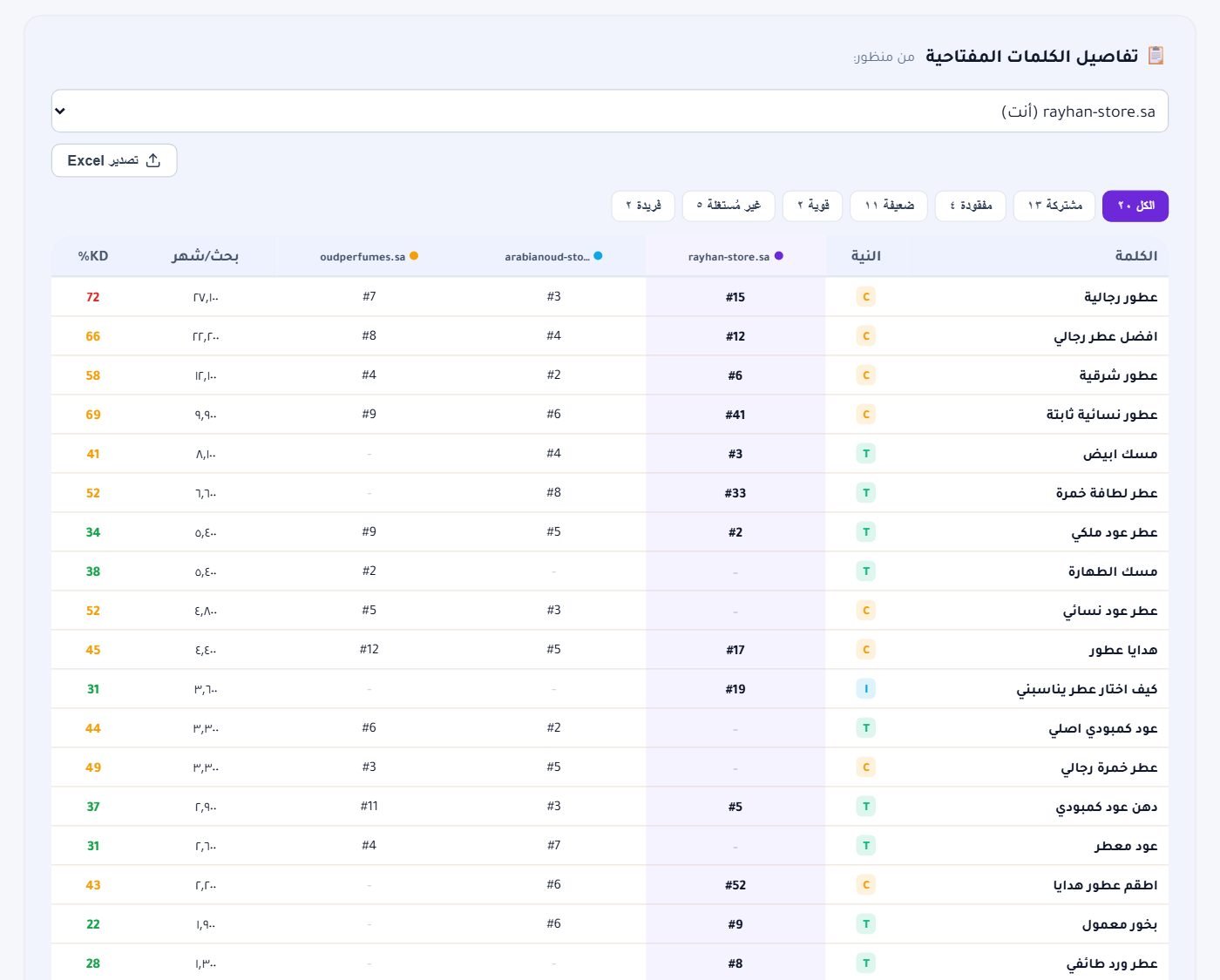Click the #41 rank cell
The height and width of the screenshot is (980, 1220).
735,415
